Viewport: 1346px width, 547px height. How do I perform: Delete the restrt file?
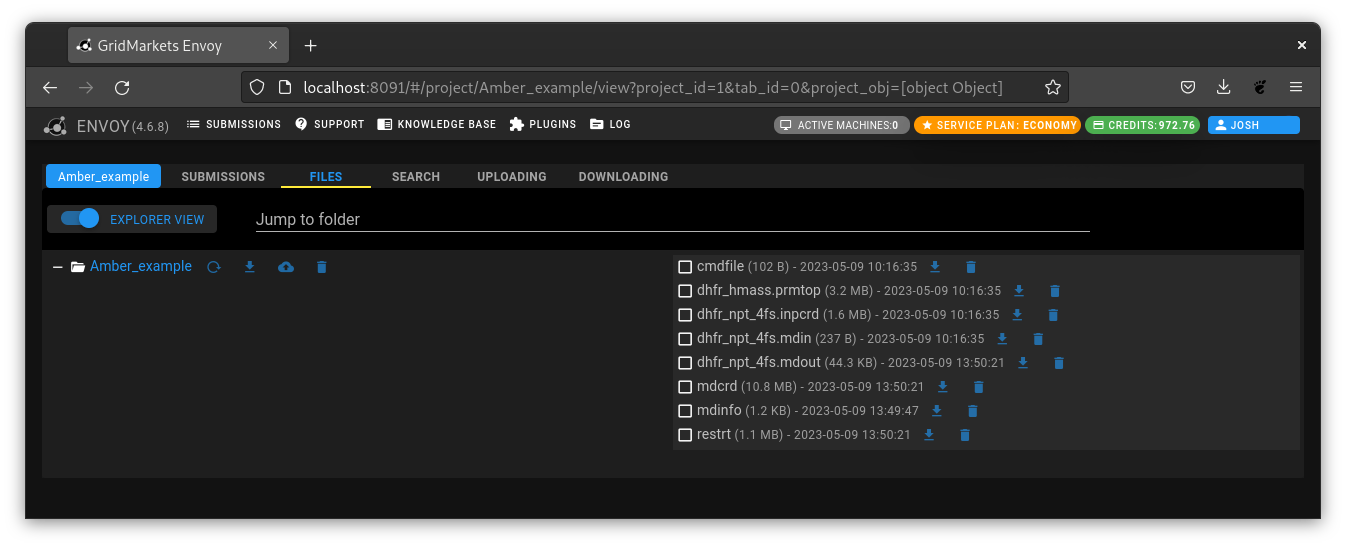[965, 435]
